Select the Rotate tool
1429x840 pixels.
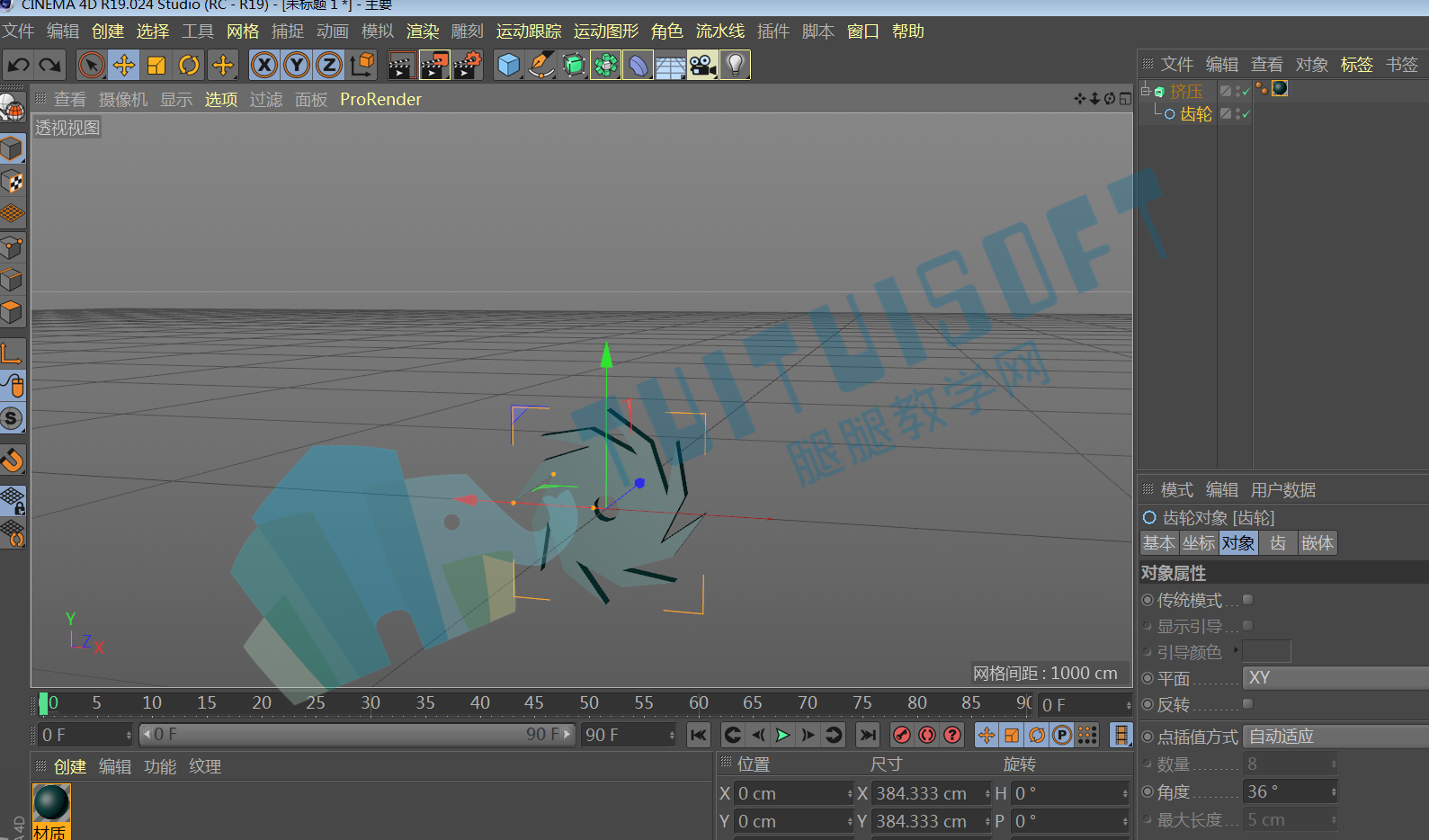(x=189, y=65)
